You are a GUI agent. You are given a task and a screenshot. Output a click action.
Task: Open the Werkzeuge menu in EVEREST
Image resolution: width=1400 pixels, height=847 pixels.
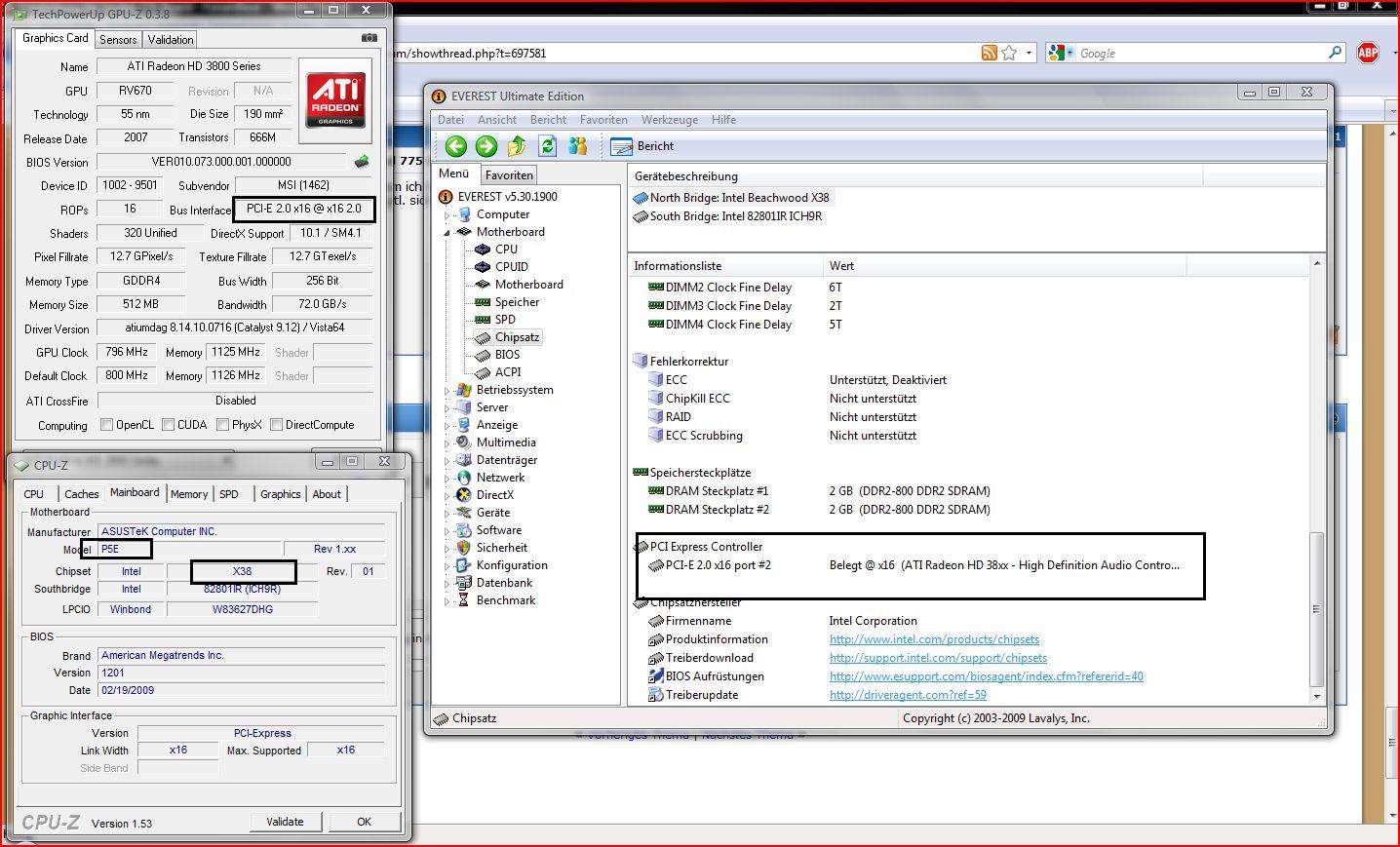pos(670,120)
